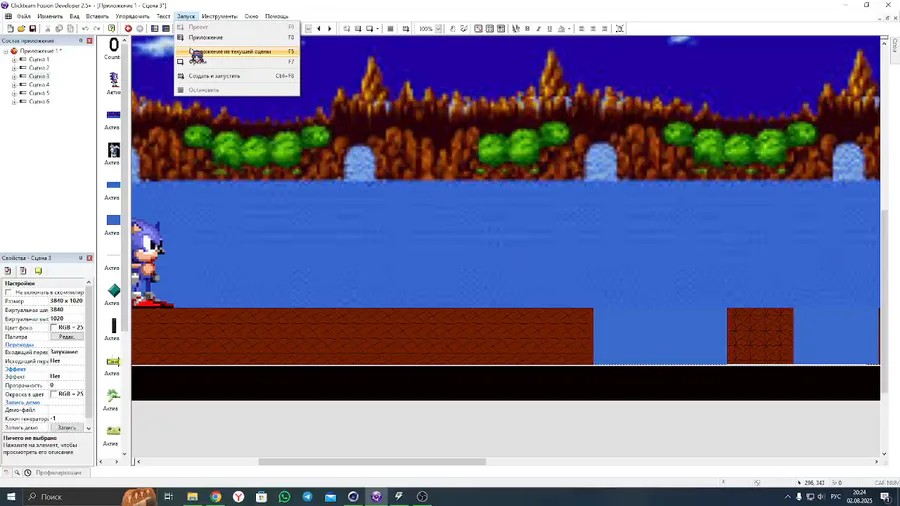Click the New file toolbar icon

pos(10,29)
